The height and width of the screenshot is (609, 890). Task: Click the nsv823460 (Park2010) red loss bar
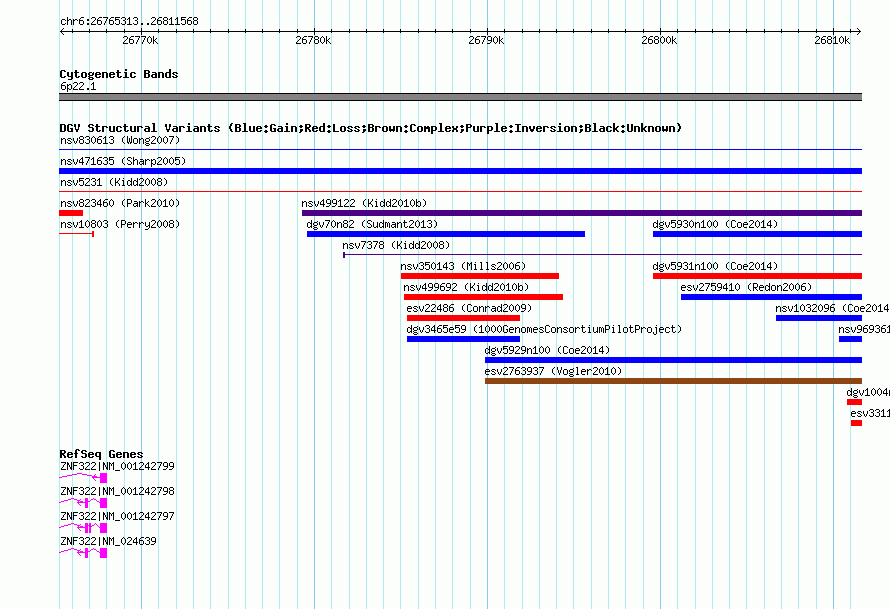pyautogui.click(x=71, y=213)
